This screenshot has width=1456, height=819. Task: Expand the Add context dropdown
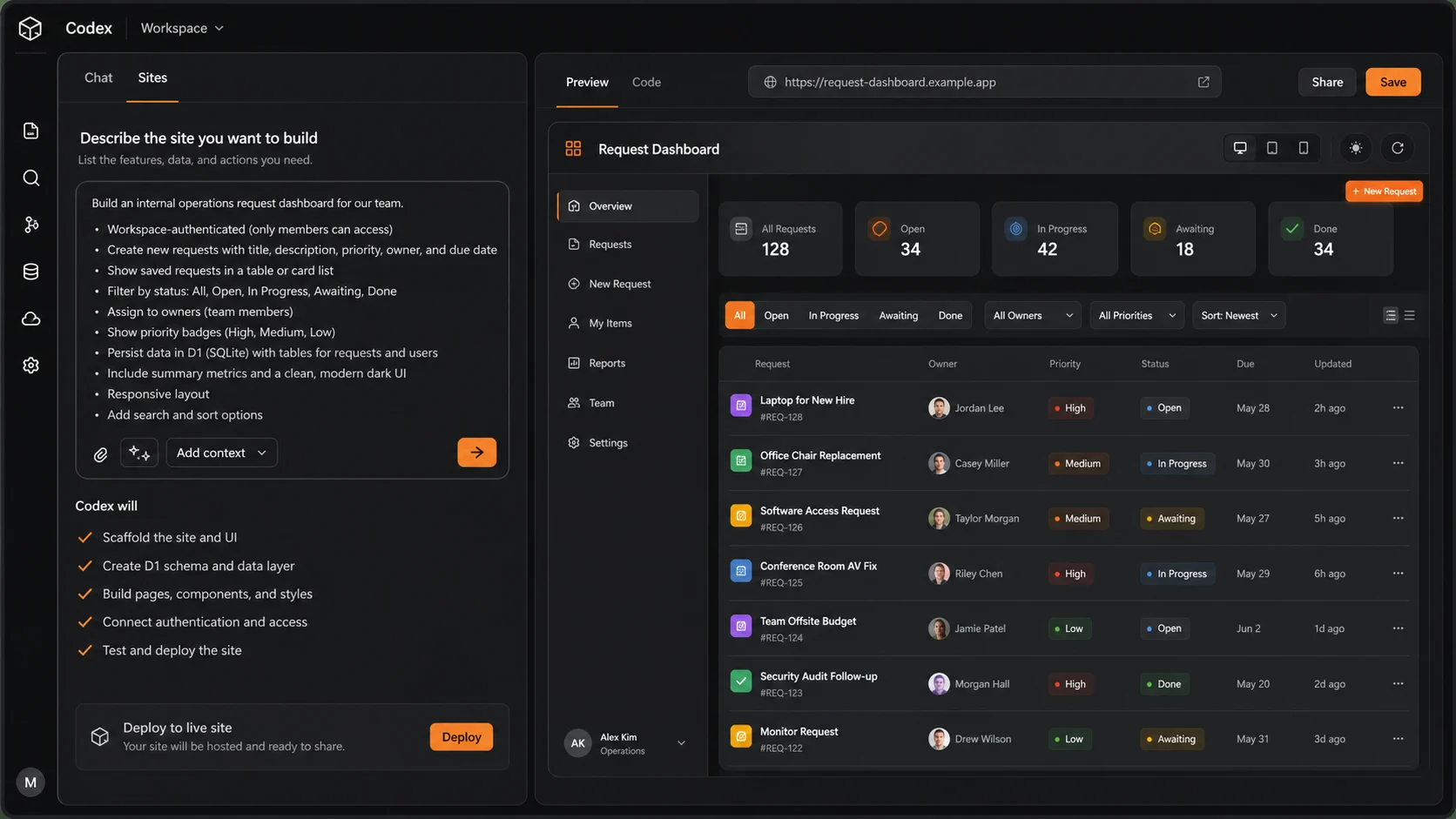coord(222,453)
